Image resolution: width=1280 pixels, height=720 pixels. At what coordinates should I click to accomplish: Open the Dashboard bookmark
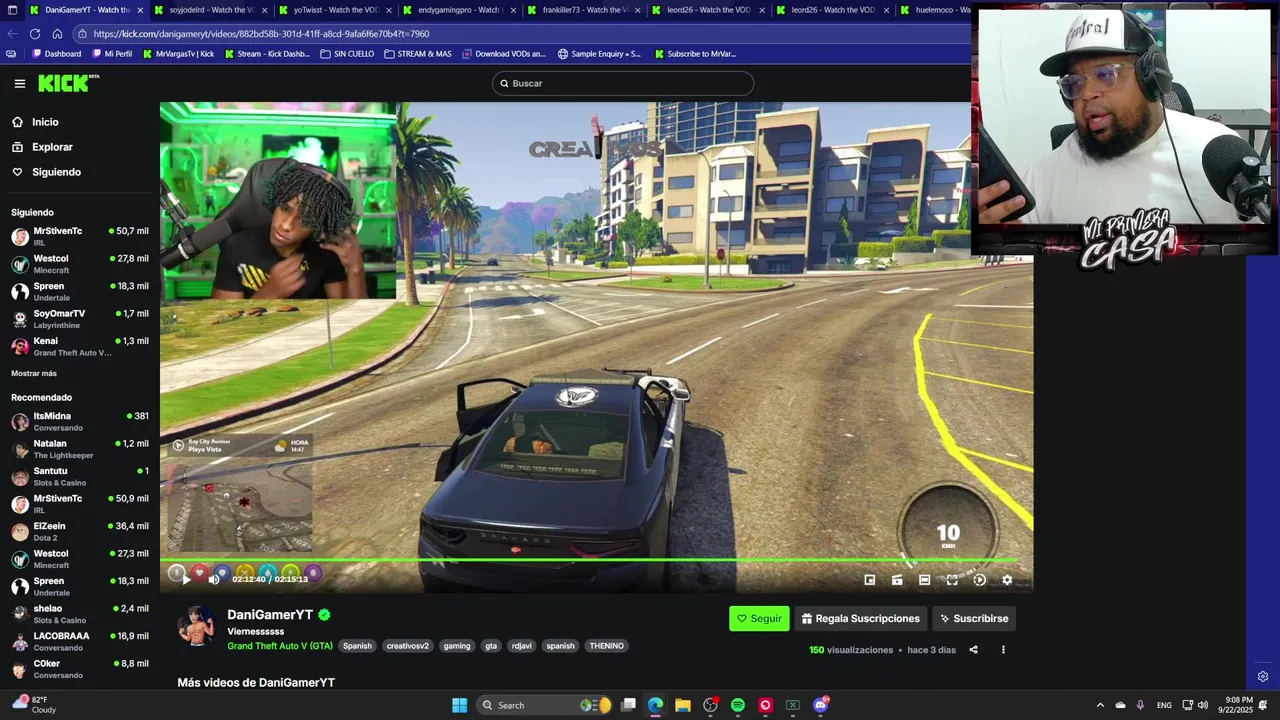click(x=57, y=54)
